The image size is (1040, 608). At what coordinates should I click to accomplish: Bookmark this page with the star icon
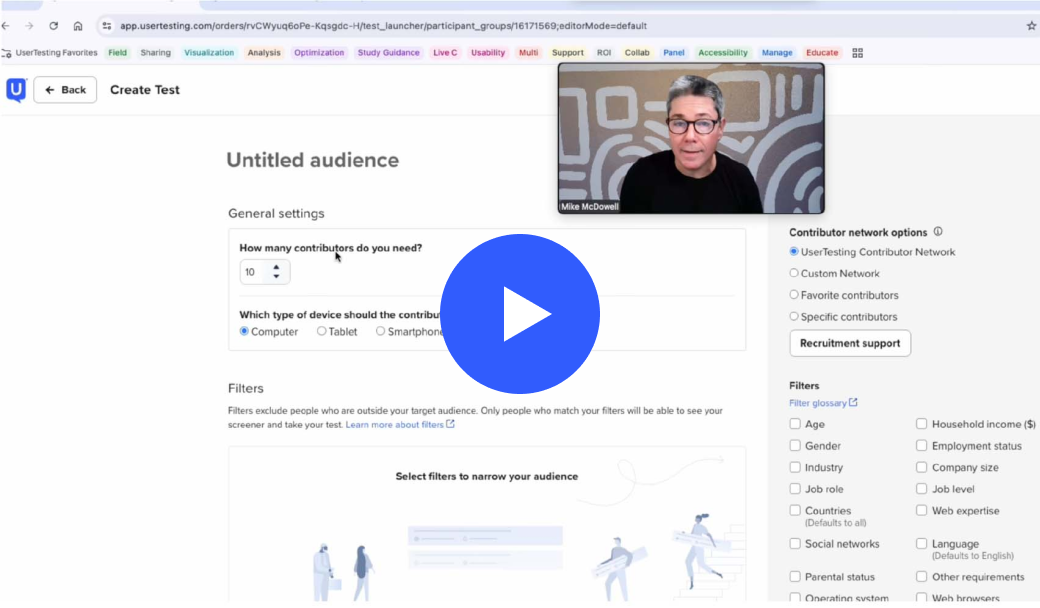tap(1031, 26)
